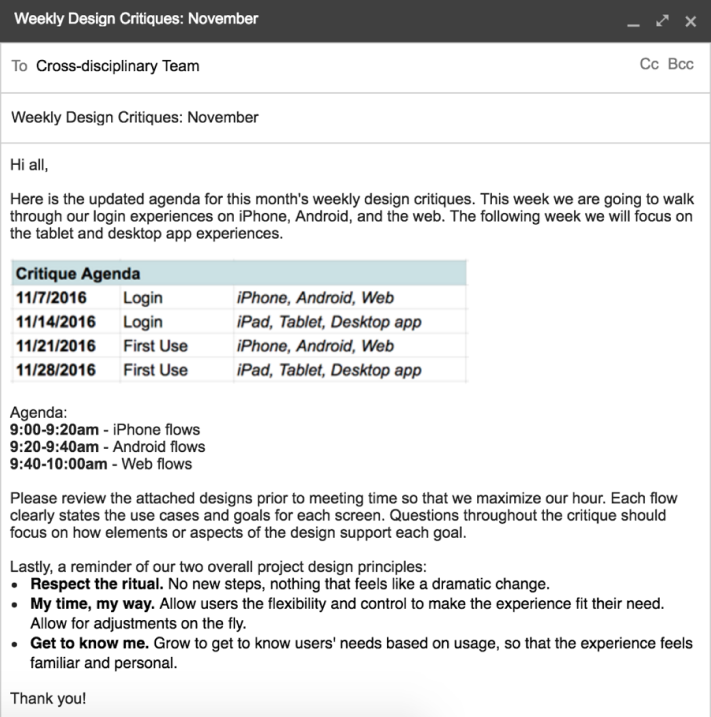Click the Cross-disciplinary Team recipient
711x717 pixels.
point(117,66)
